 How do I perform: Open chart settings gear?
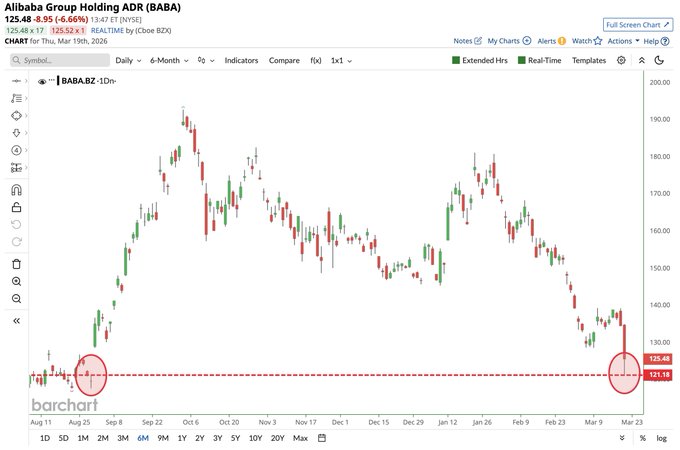[621, 60]
